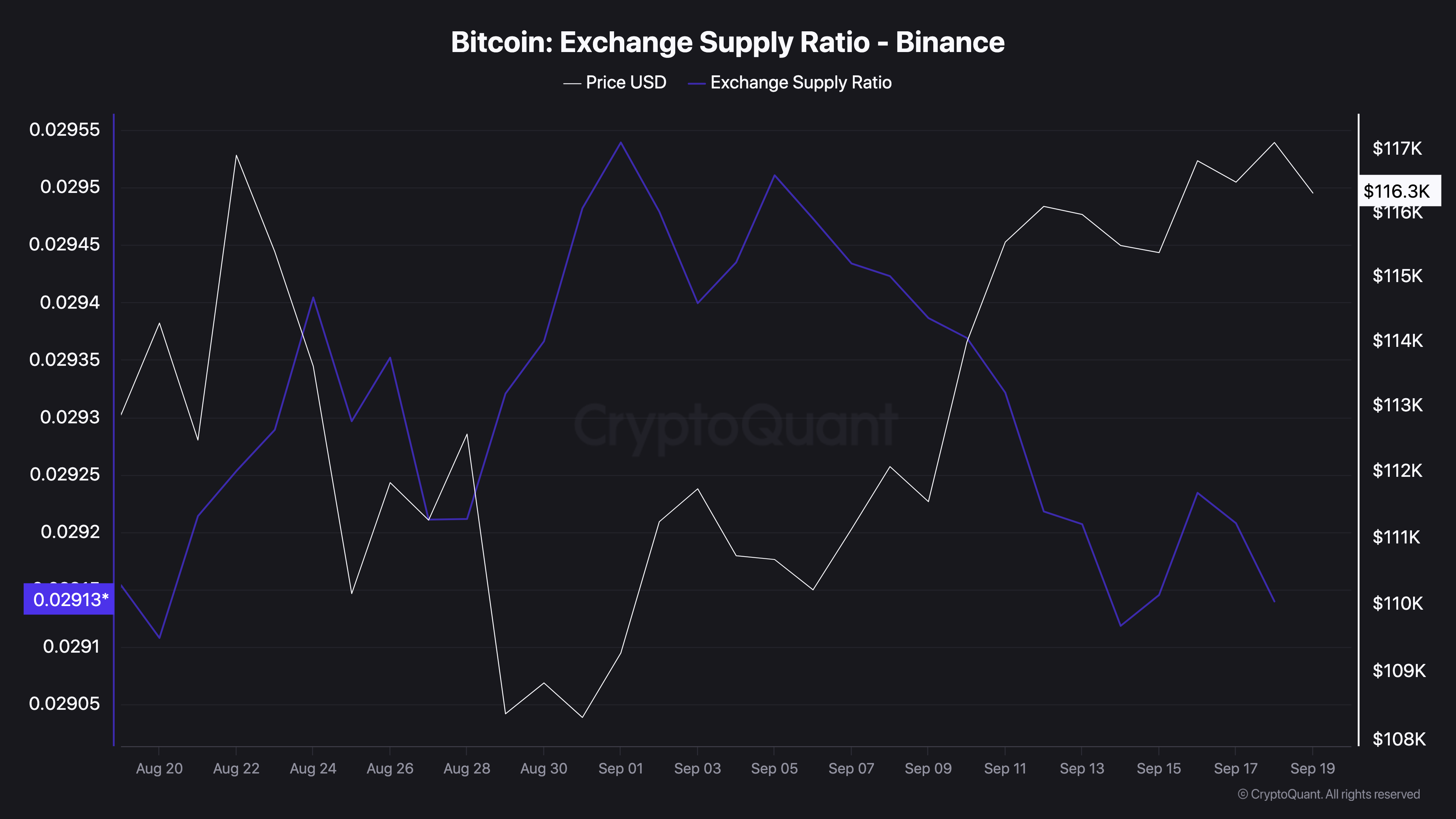Select the Aug 20 date label
Image resolution: width=1456 pixels, height=819 pixels.
click(x=159, y=769)
